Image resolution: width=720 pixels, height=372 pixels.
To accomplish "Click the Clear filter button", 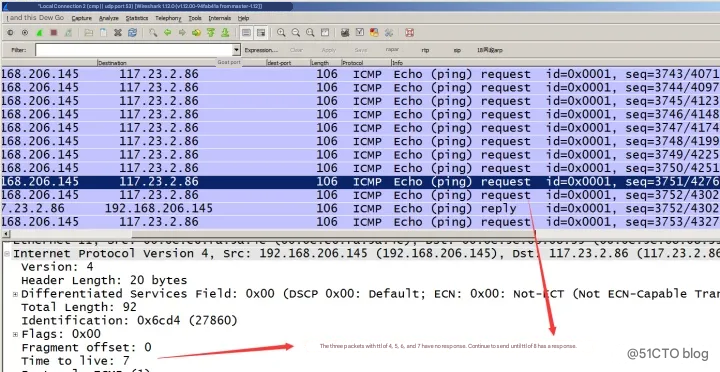I will (296, 50).
